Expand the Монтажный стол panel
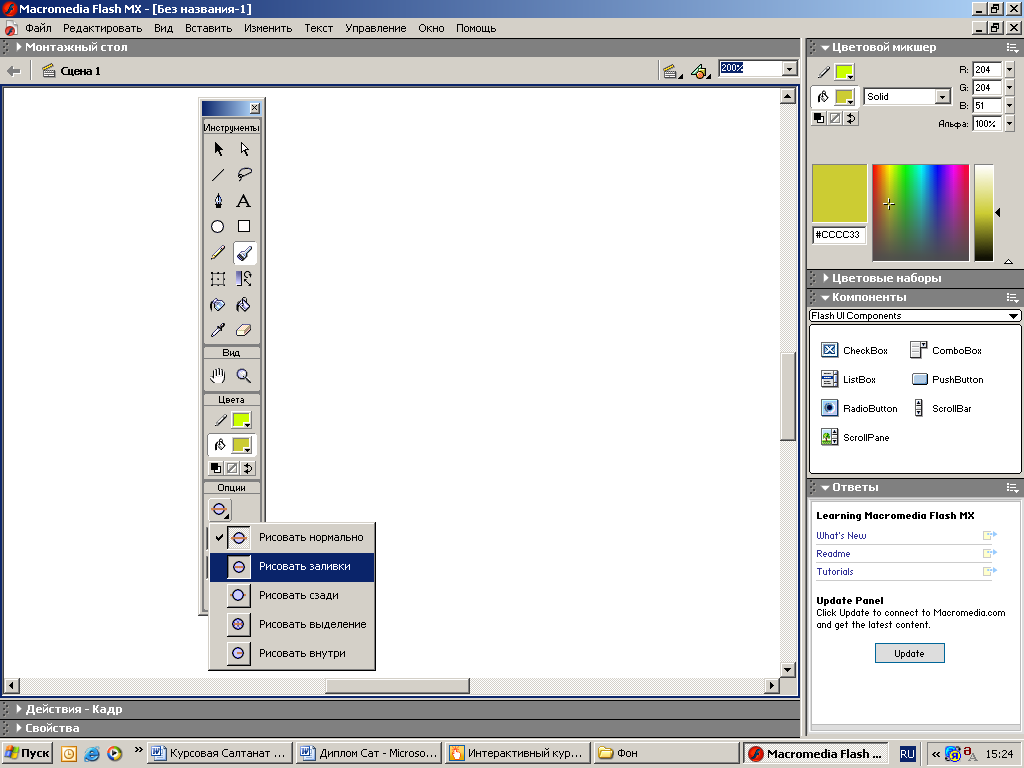Image resolution: width=1024 pixels, height=768 pixels. 19,47
